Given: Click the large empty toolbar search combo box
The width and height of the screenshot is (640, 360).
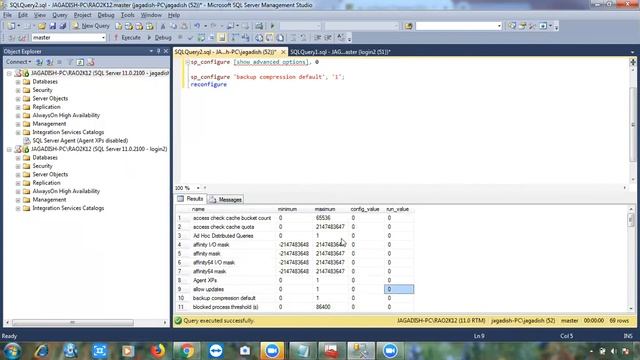Looking at the screenshot, I should click(458, 26).
